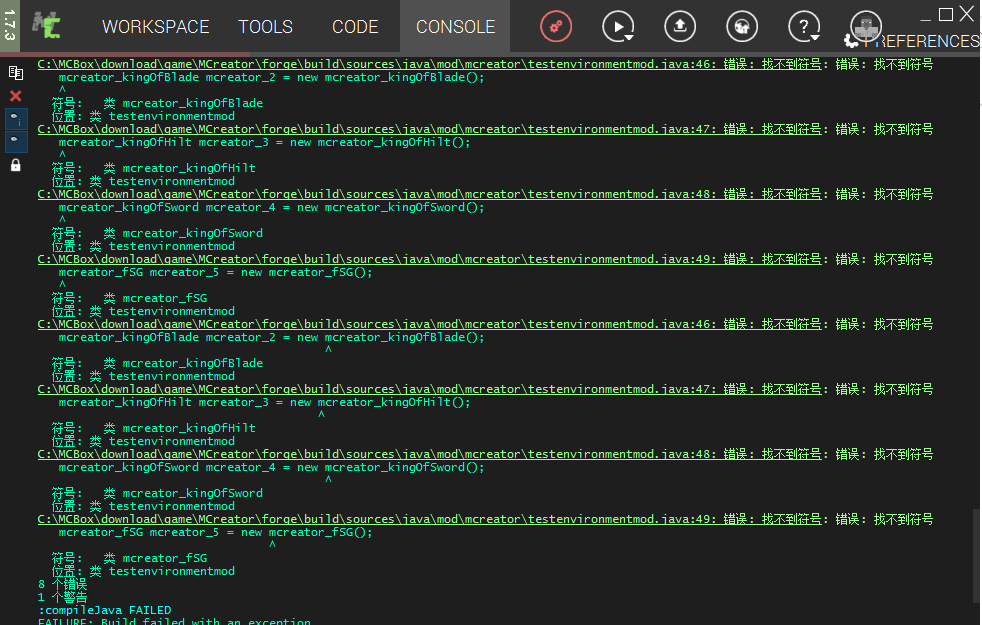This screenshot has height=625, width=982.
Task: Click first 'mcreator_fSG mcreator_5' code line
Action: (x=215, y=272)
